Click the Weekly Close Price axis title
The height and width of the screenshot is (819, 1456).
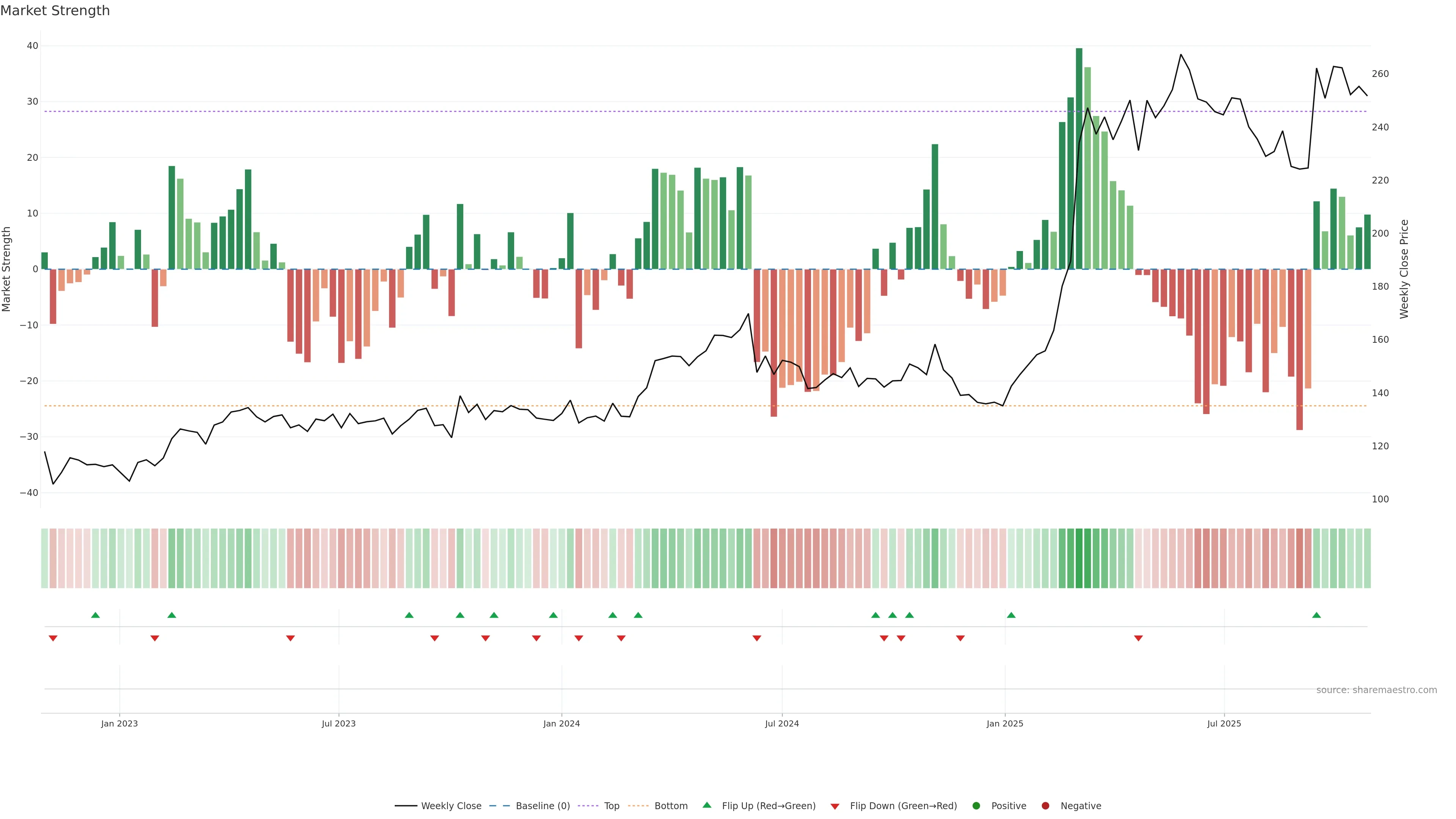click(1404, 269)
